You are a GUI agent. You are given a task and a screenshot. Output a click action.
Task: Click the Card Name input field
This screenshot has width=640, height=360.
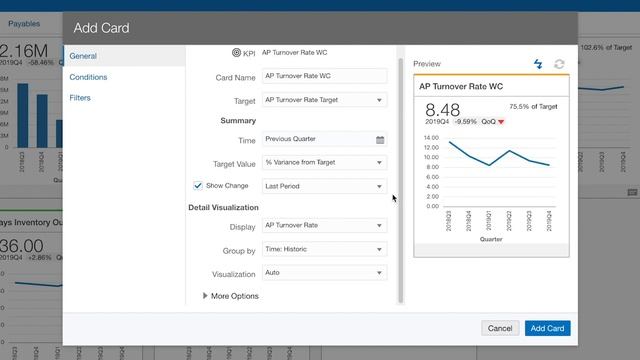pyautogui.click(x=324, y=76)
